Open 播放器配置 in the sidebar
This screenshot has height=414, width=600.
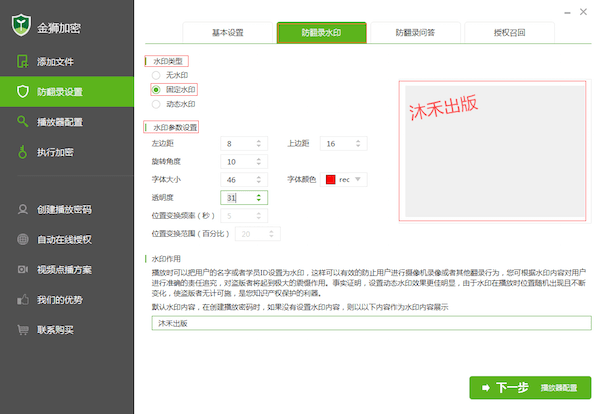pos(67,122)
